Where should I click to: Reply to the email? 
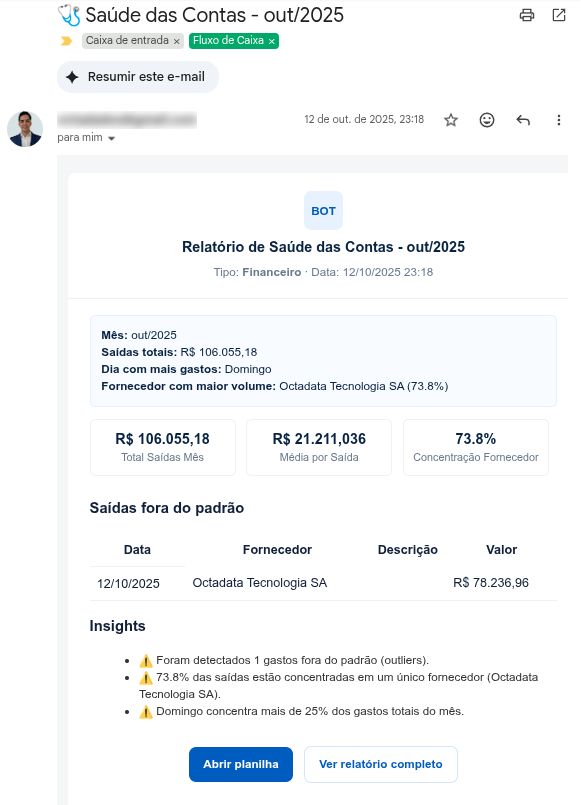point(522,119)
